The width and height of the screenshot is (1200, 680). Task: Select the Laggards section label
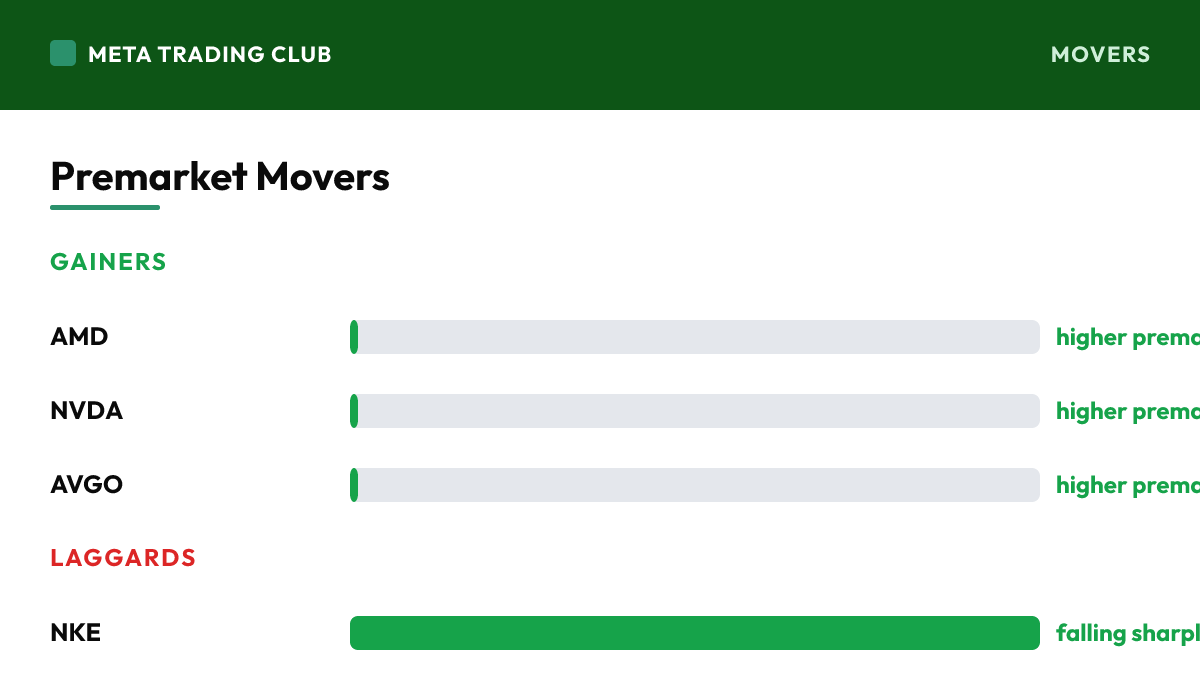pos(123,558)
